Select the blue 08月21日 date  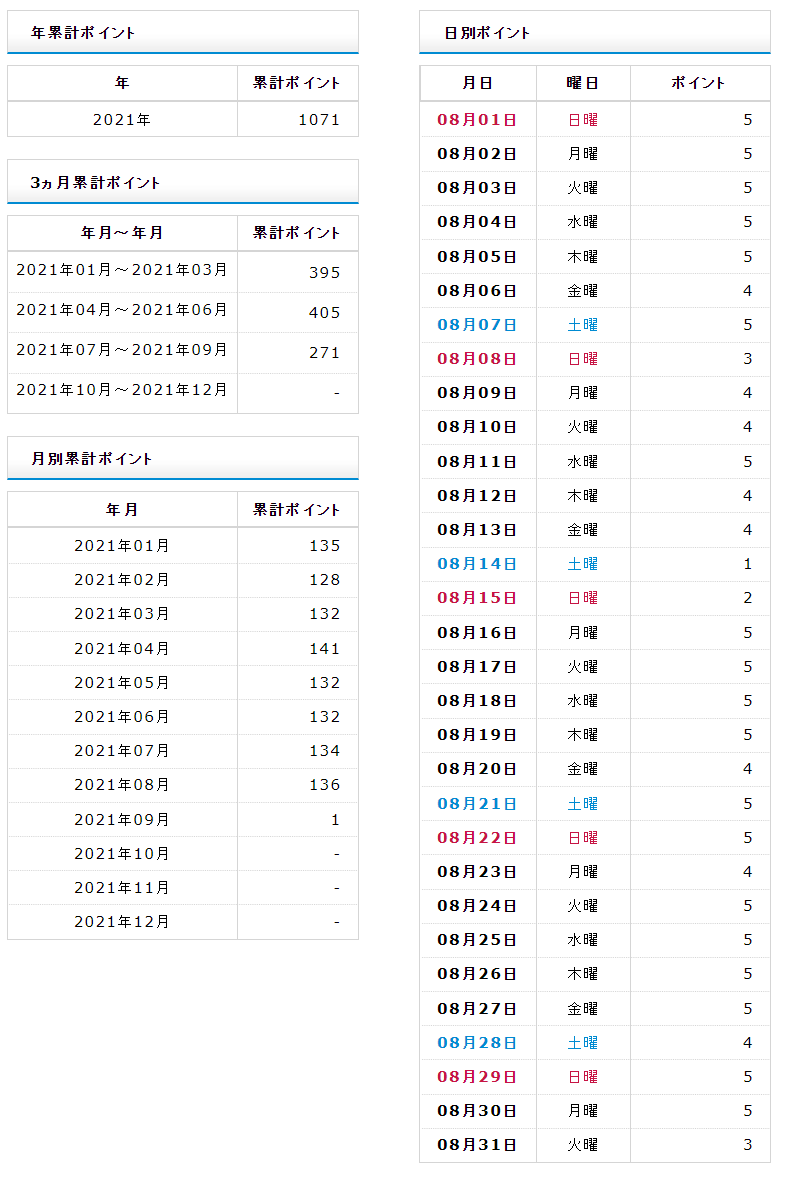pyautogui.click(x=477, y=804)
